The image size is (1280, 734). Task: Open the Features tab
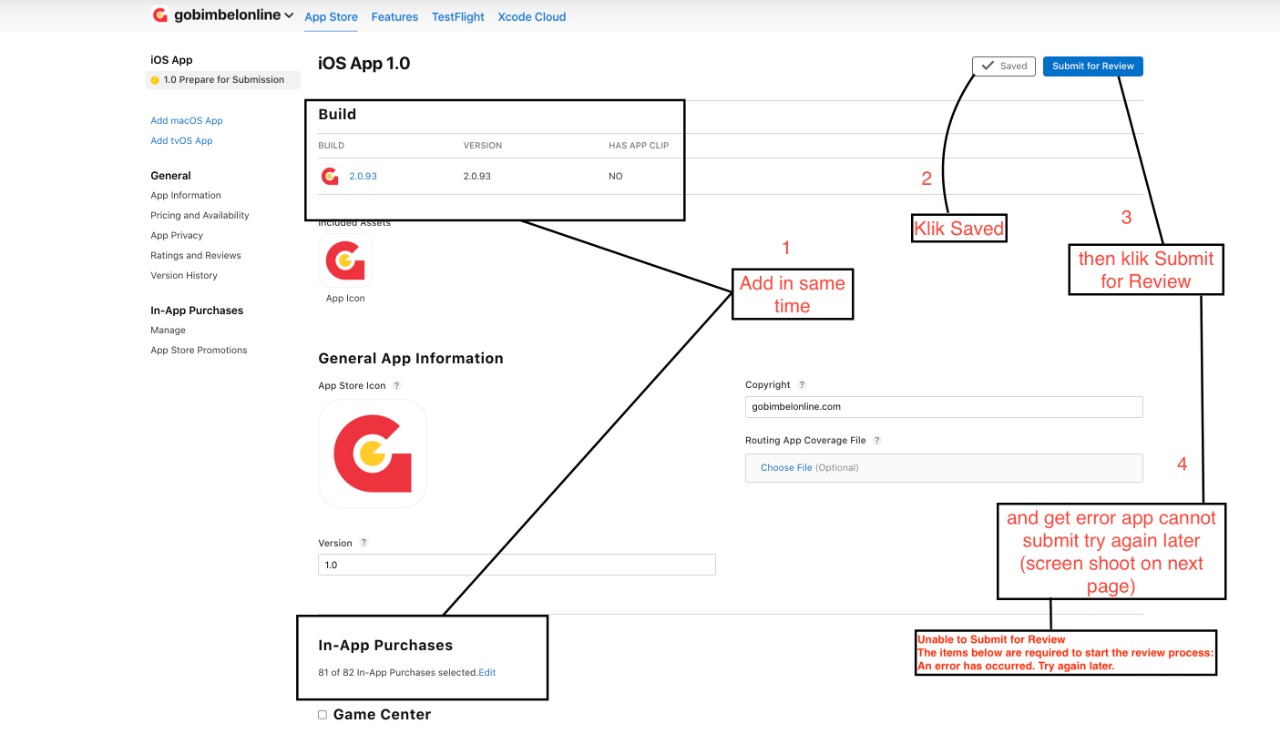(394, 17)
